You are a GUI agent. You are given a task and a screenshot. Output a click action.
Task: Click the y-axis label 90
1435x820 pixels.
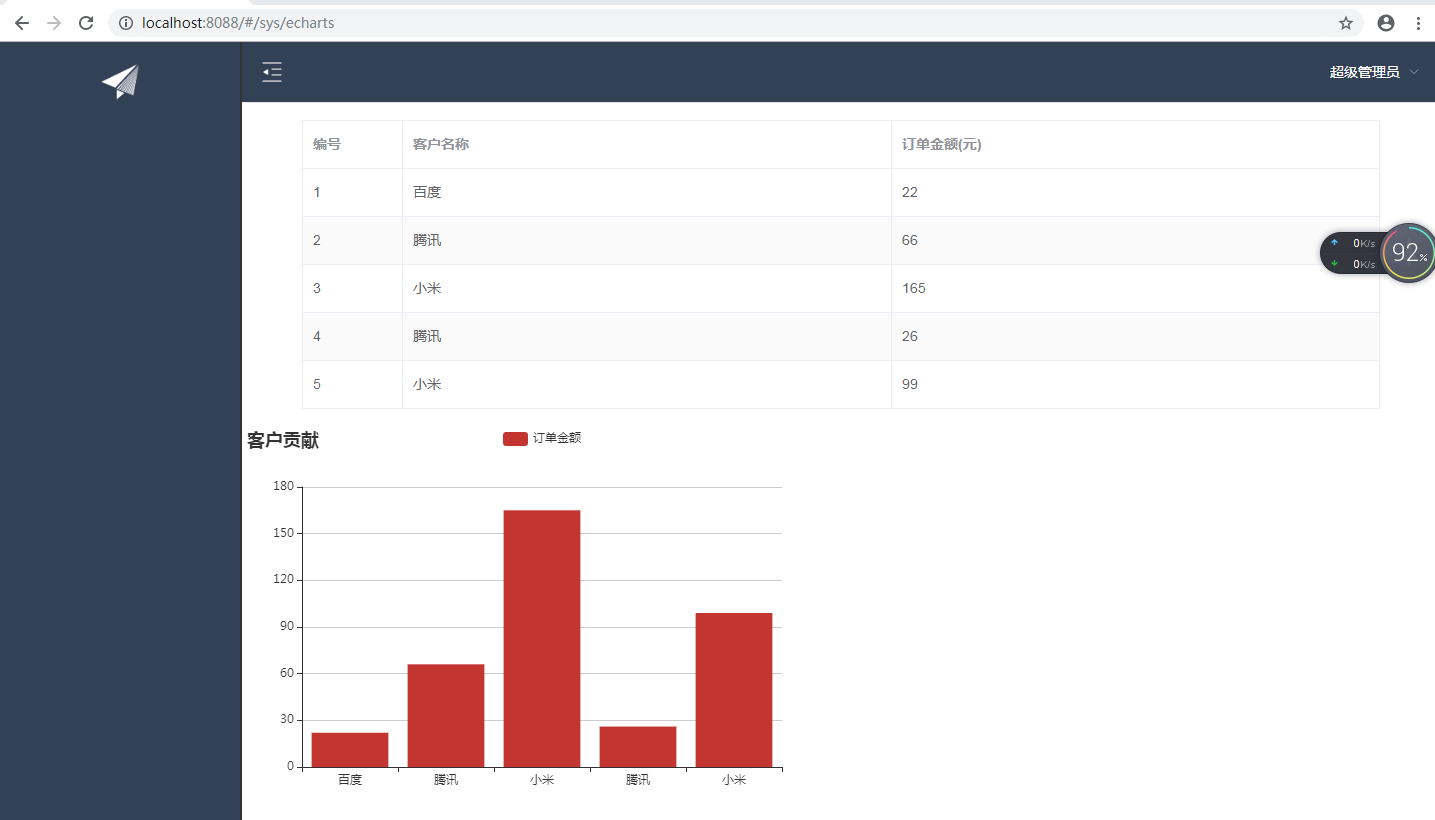287,627
